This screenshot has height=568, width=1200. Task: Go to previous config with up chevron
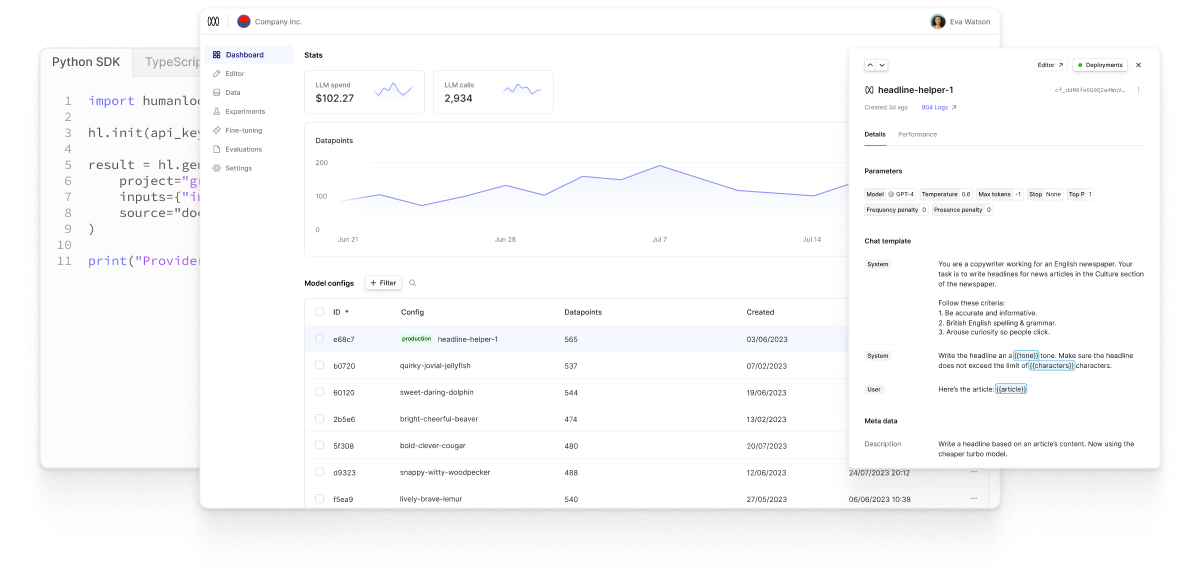pos(871,65)
